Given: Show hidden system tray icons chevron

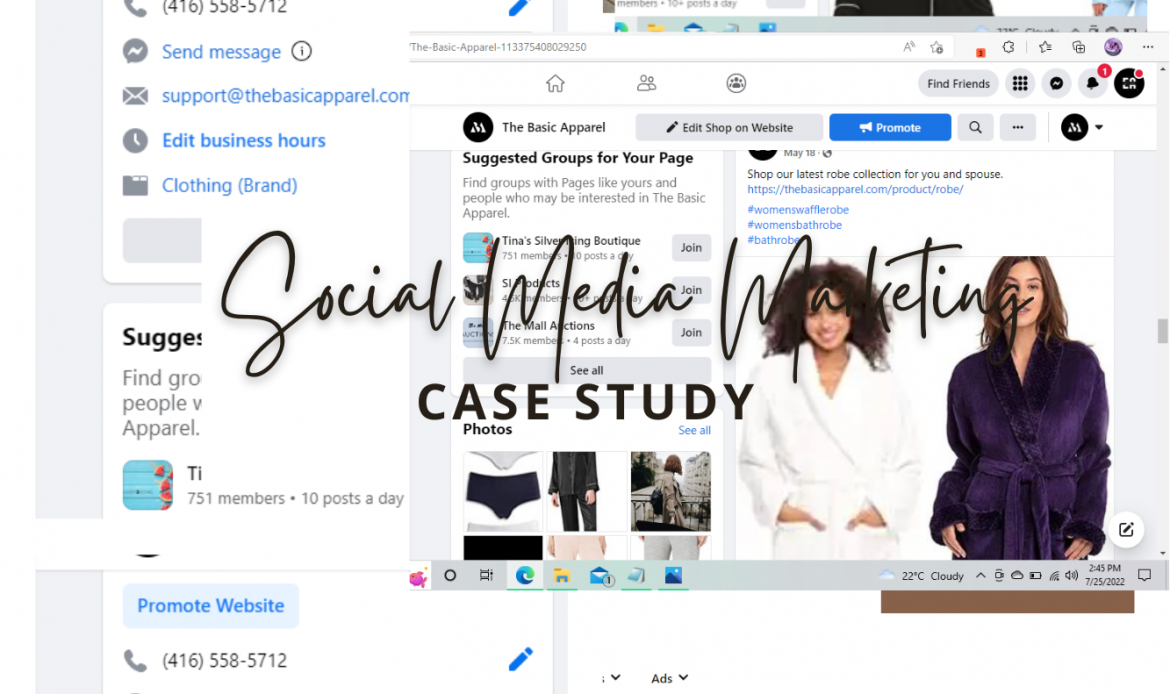Looking at the screenshot, I should pos(980,575).
